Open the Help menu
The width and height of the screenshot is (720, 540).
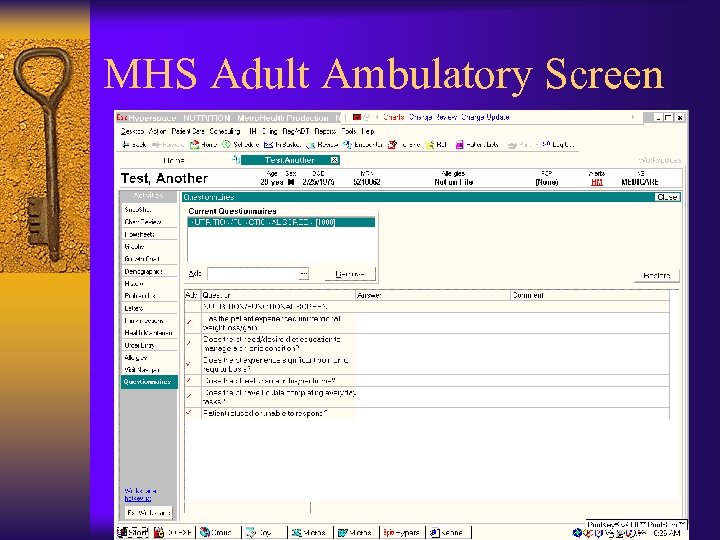pyautogui.click(x=368, y=131)
